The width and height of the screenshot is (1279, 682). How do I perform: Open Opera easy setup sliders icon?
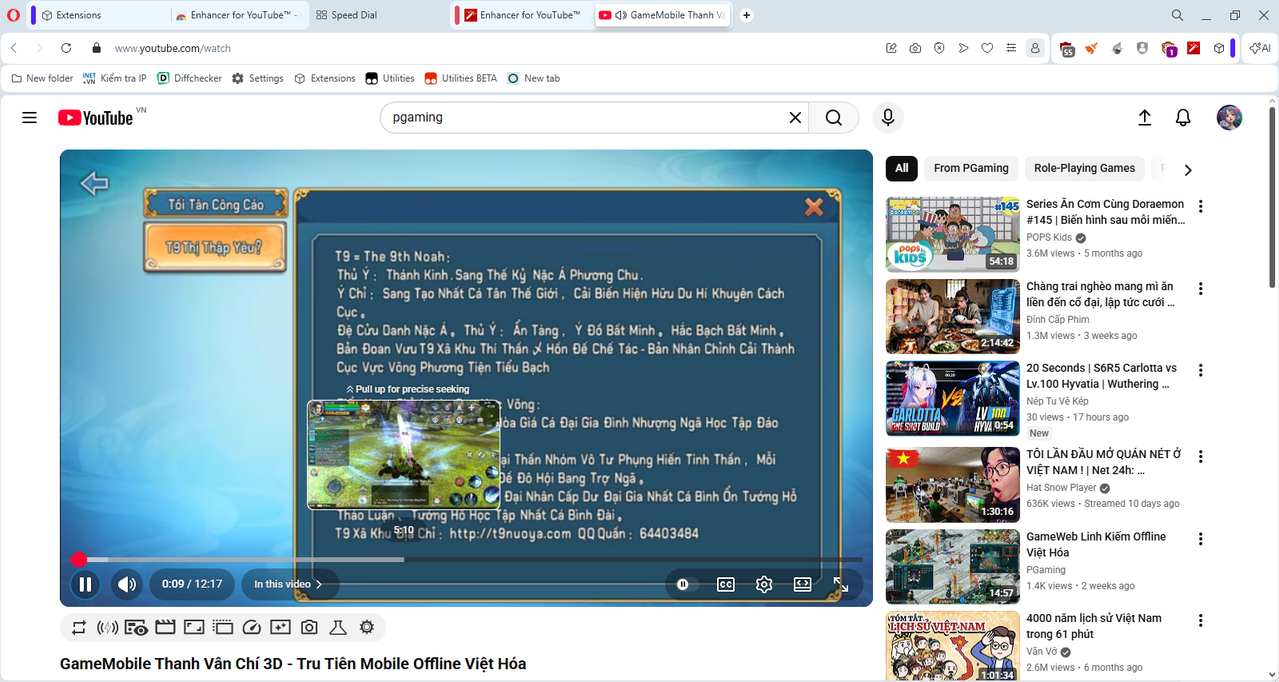[1011, 48]
